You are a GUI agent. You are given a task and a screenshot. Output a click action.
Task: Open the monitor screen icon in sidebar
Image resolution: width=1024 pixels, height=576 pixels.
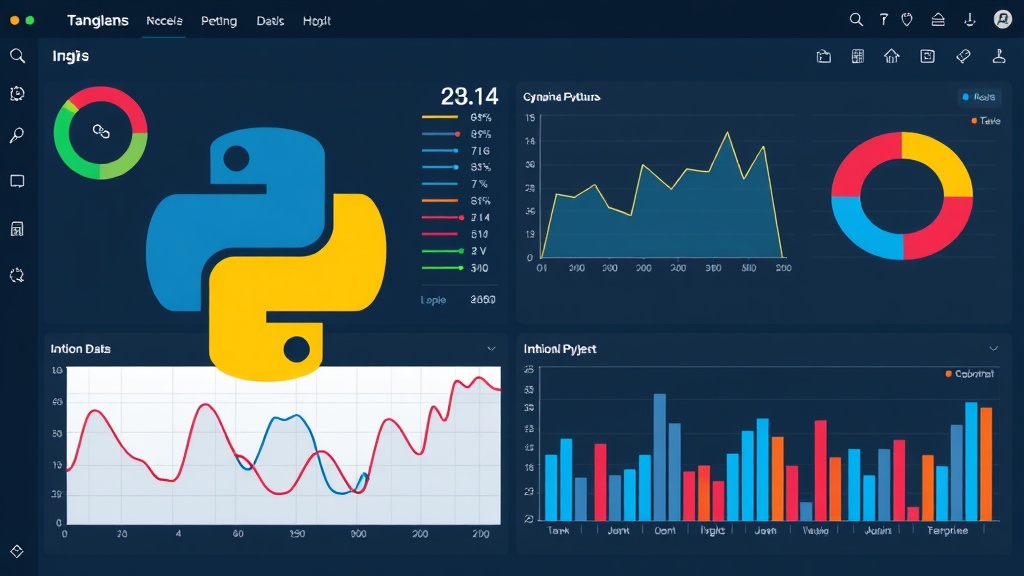click(x=18, y=181)
